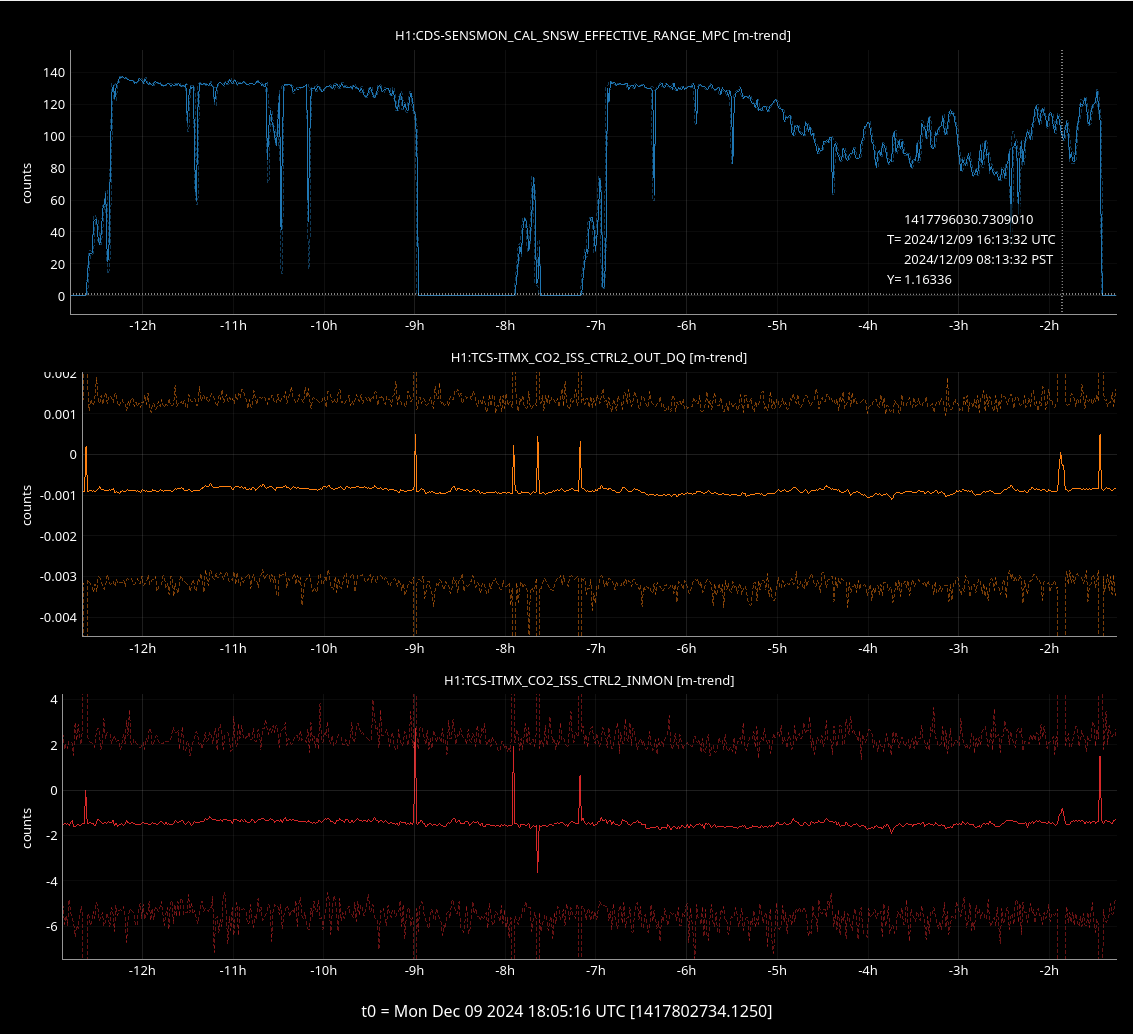
Task: Click the CTRL2_OUT_DQ channel title
Action: coord(598,358)
